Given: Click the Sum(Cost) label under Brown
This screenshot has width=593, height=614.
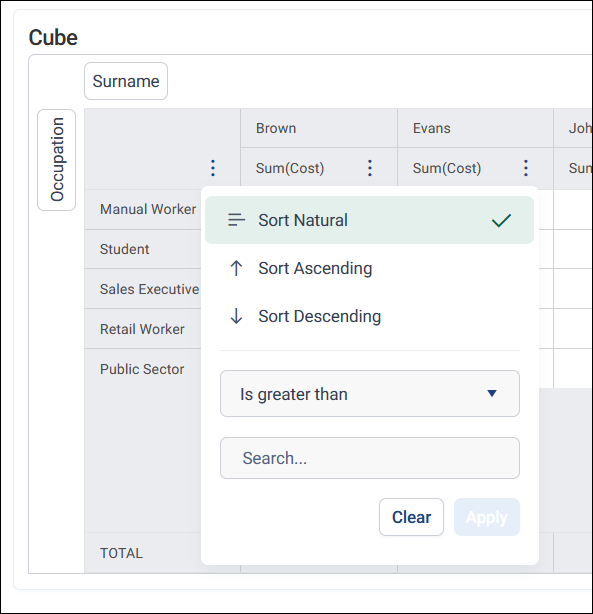Looking at the screenshot, I should point(290,168).
